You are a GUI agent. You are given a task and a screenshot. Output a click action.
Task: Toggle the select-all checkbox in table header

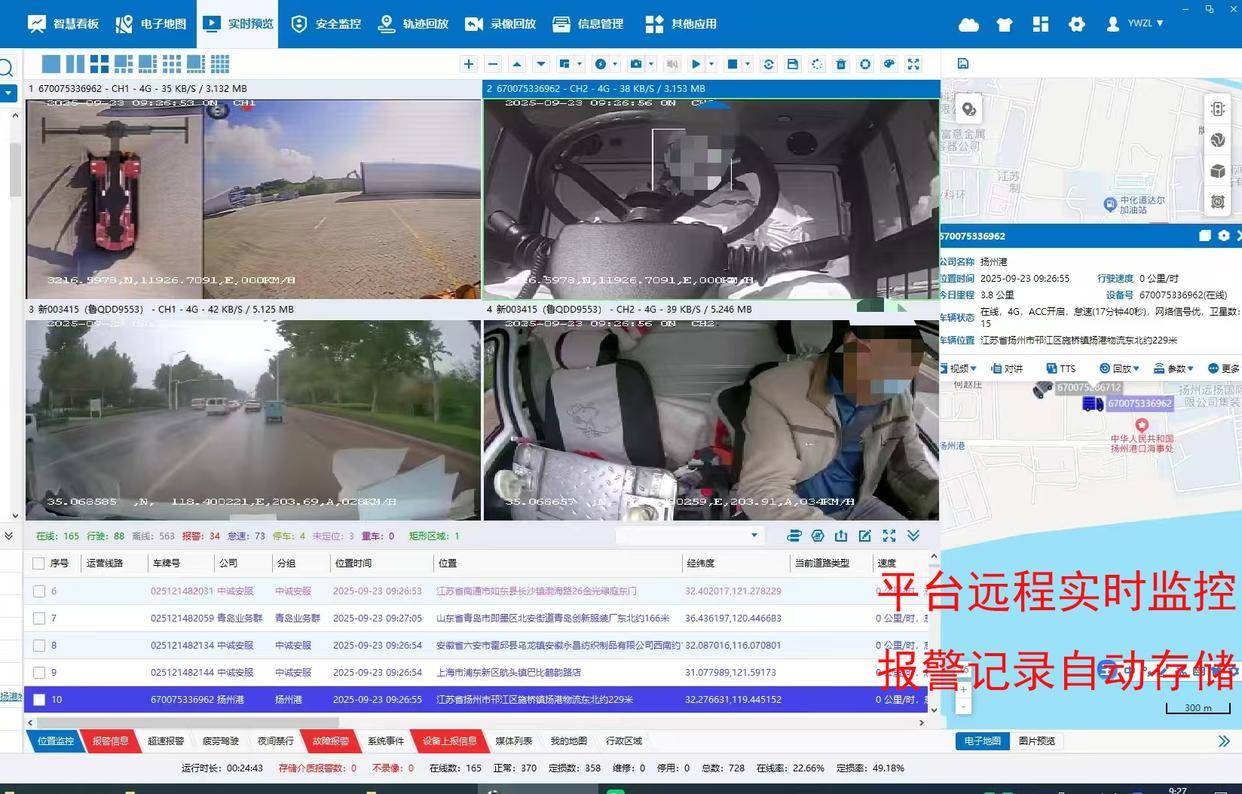point(39,563)
